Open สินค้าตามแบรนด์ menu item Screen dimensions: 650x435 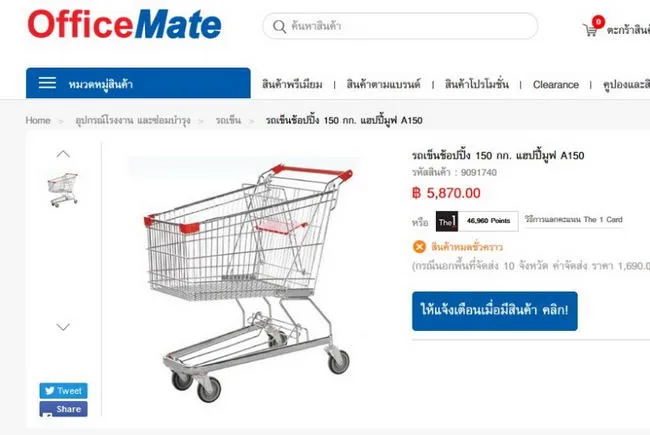tap(383, 84)
